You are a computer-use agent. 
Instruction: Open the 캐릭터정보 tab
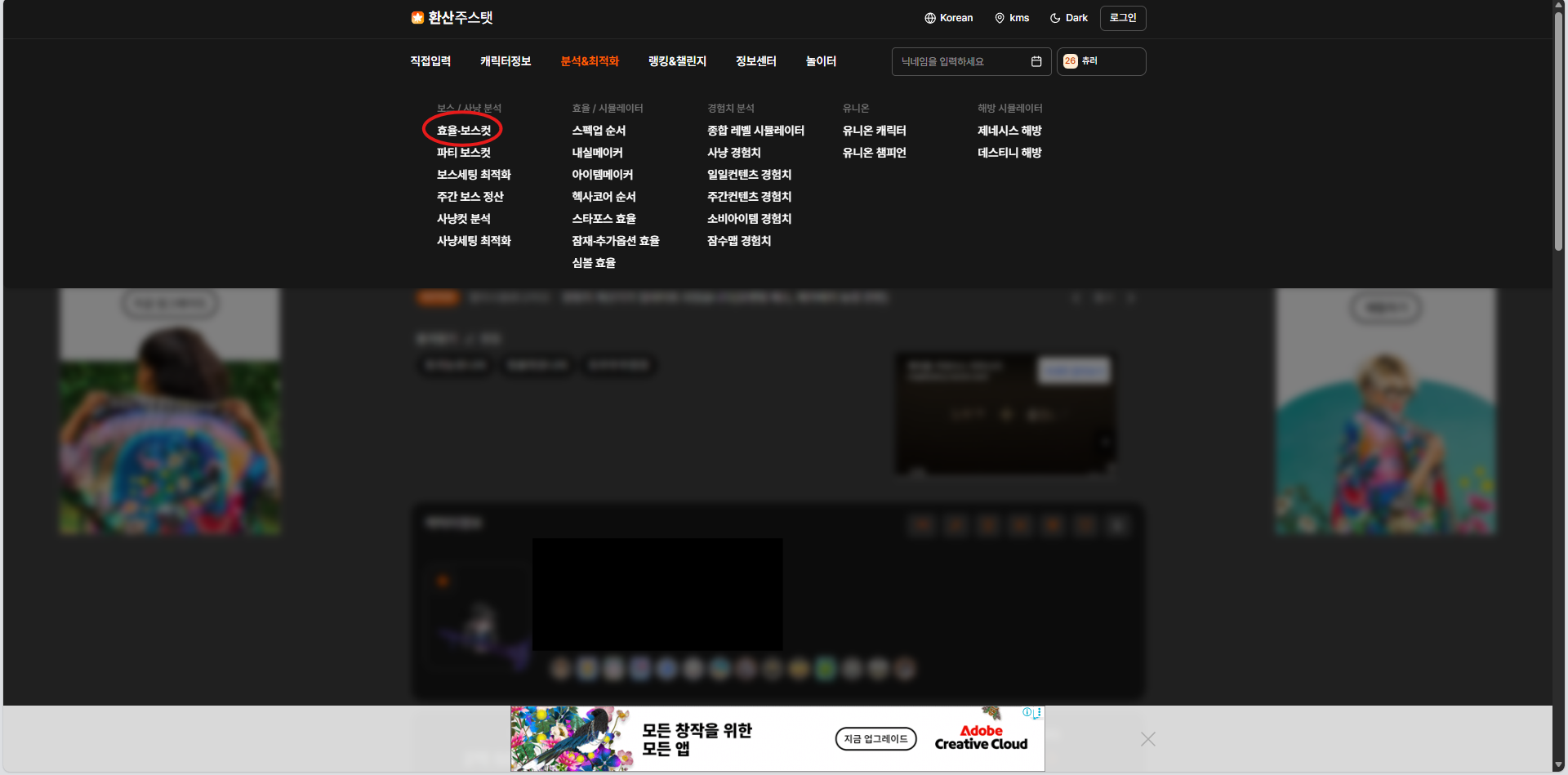point(504,60)
